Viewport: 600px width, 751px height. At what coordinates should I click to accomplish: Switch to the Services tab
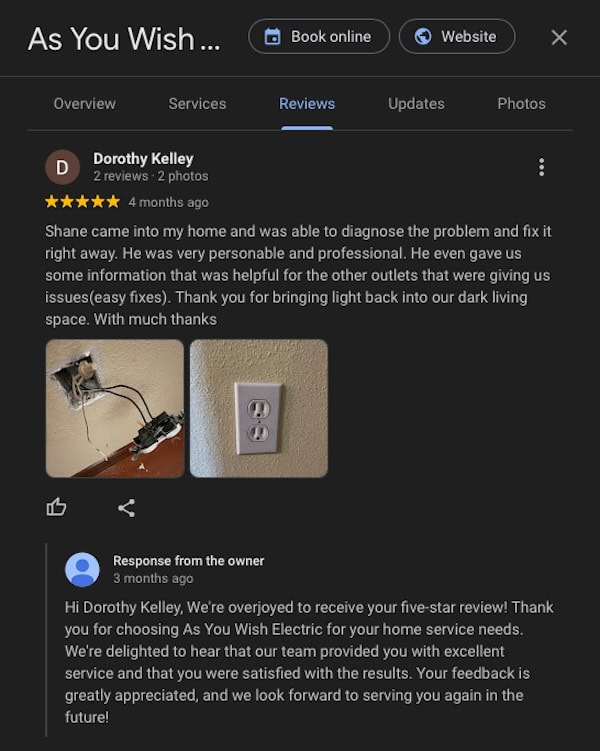[197, 103]
